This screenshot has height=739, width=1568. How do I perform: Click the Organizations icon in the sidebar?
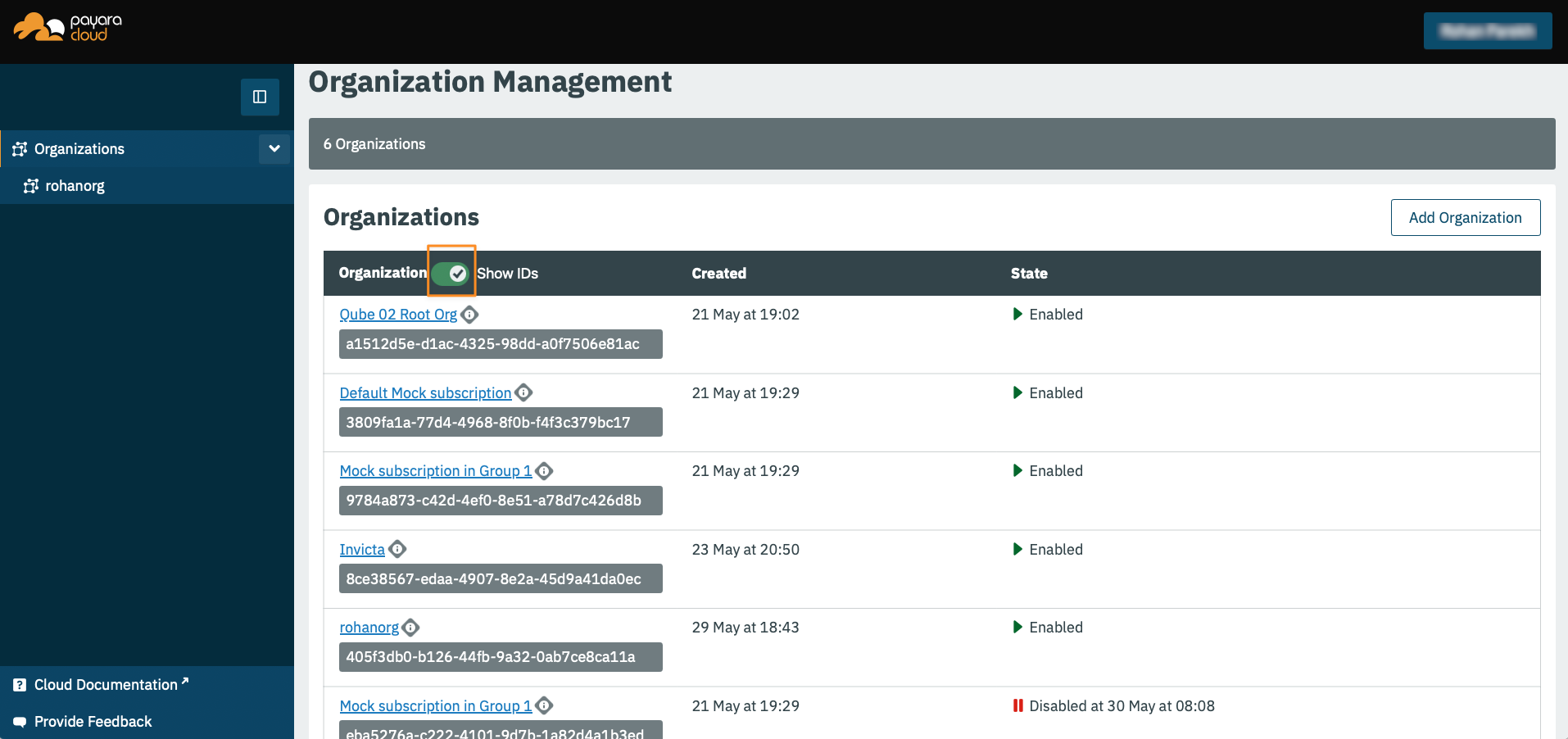click(19, 148)
